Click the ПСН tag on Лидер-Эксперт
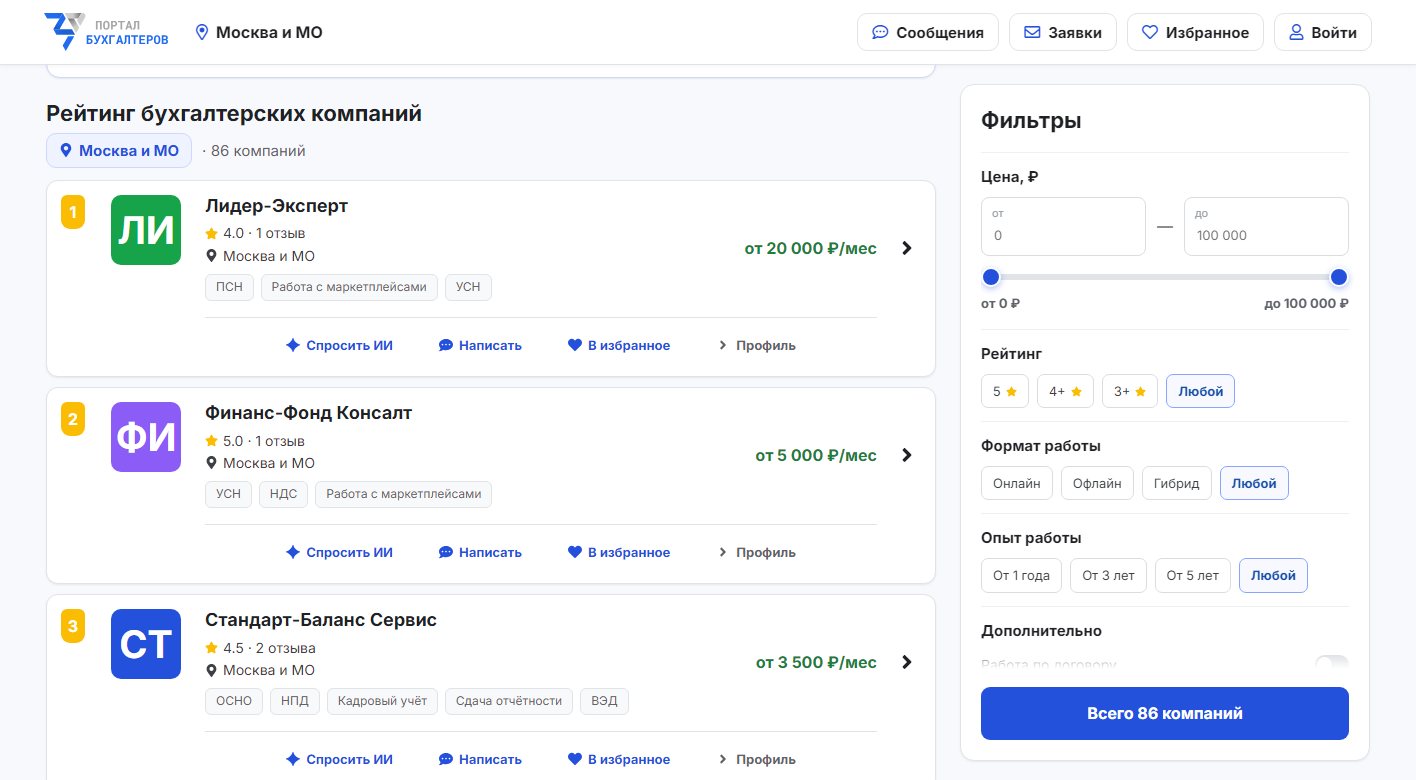This screenshot has height=780, width=1416. 230,287
